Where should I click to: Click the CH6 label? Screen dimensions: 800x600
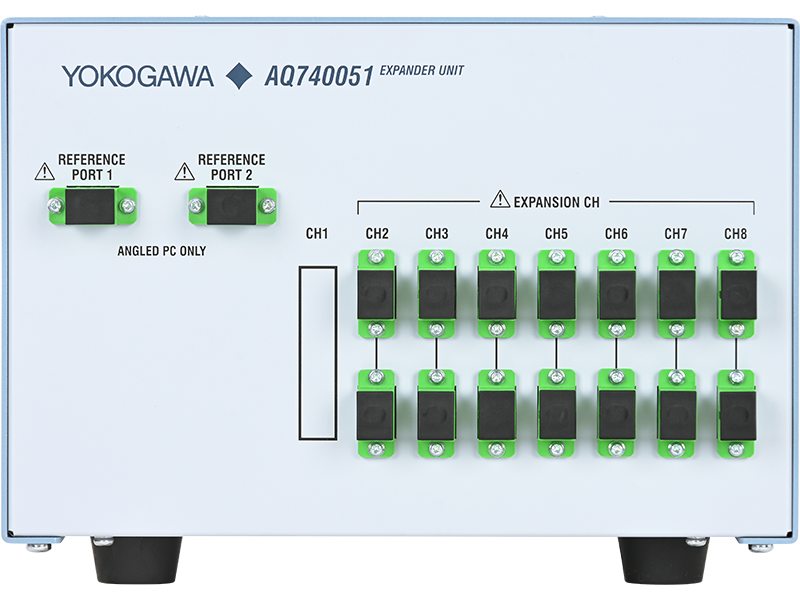coord(616,234)
